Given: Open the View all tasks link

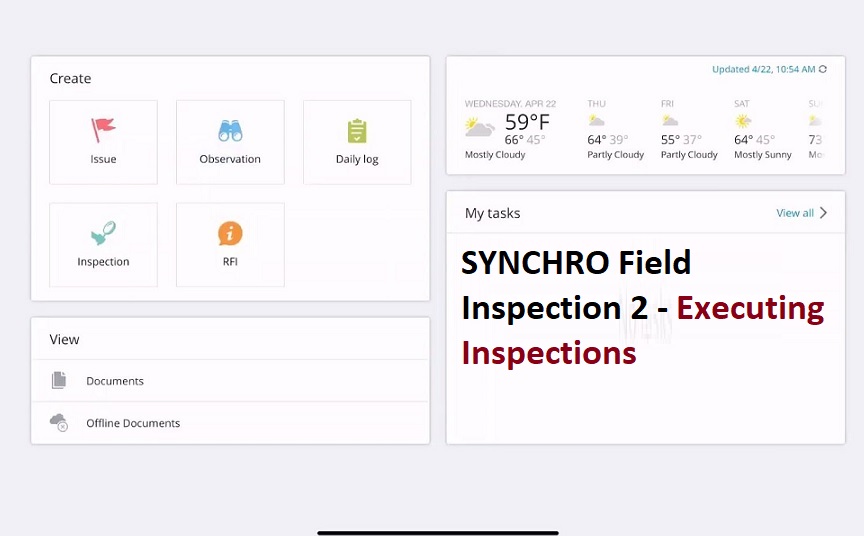Looking at the screenshot, I should [x=795, y=213].
